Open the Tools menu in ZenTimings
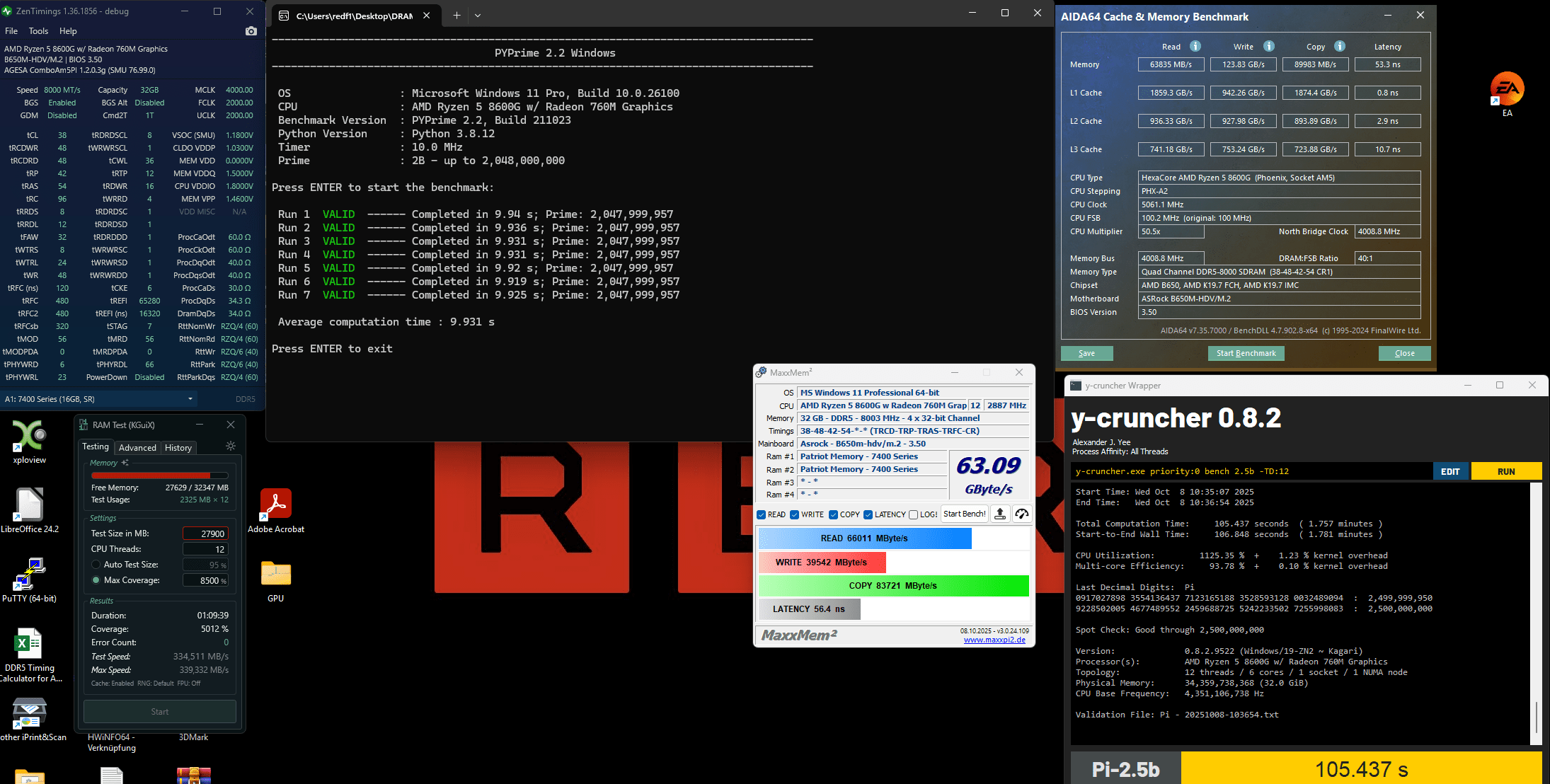Image resolution: width=1550 pixels, height=784 pixels. [x=38, y=31]
